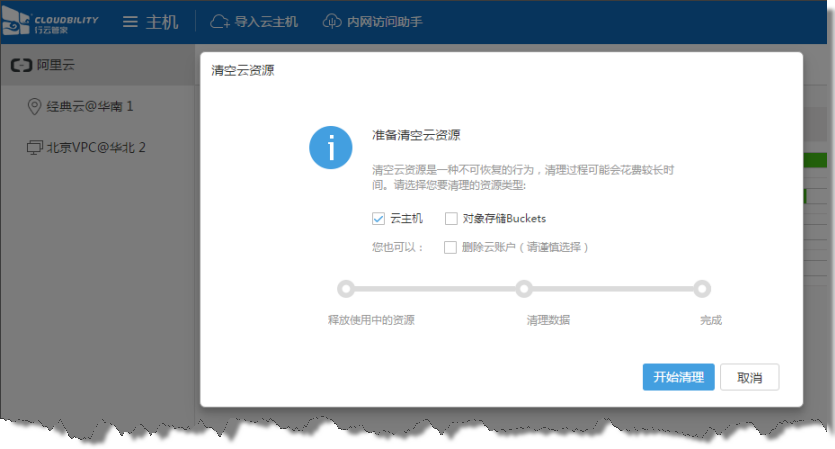Uncheck the 云主机 checkbox
835x449 pixels.
pyautogui.click(x=378, y=218)
